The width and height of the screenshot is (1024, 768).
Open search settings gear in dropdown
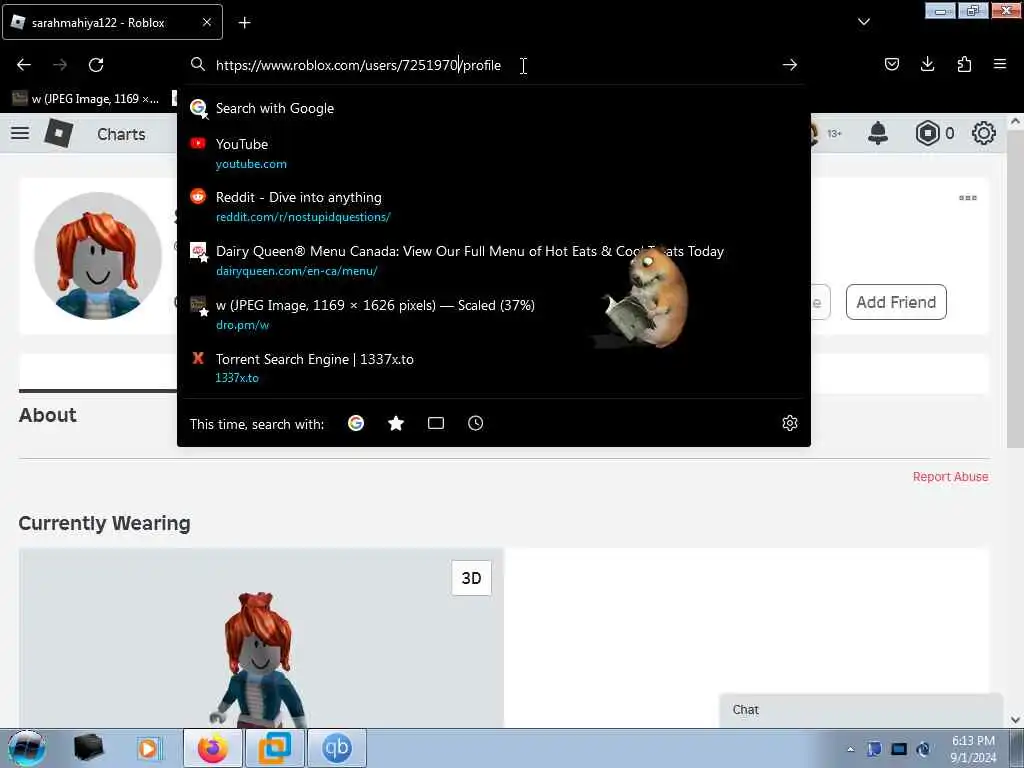pyautogui.click(x=790, y=423)
